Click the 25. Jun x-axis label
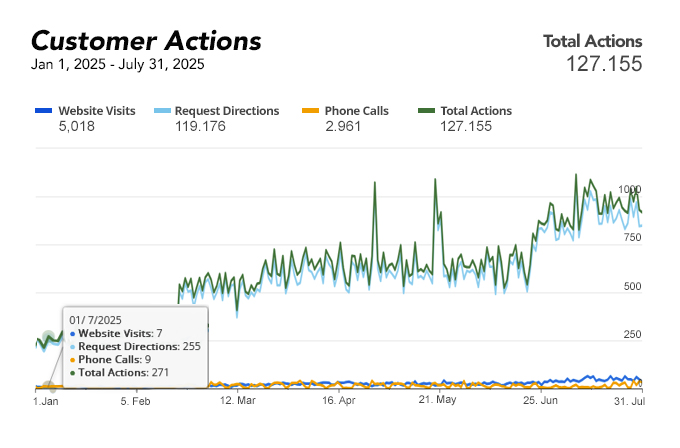The image size is (680, 448). click(540, 400)
